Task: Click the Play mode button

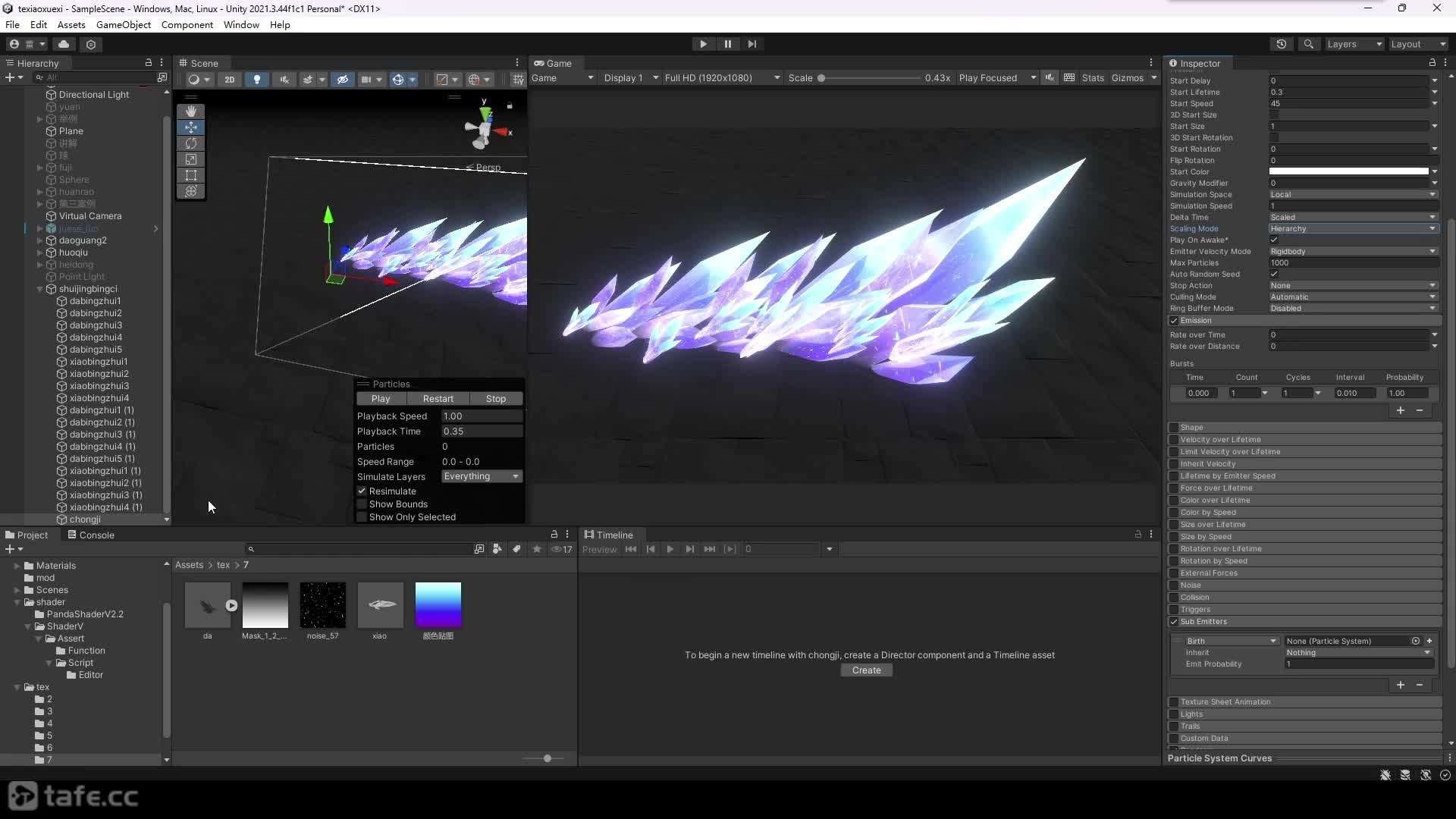Action: [703, 44]
